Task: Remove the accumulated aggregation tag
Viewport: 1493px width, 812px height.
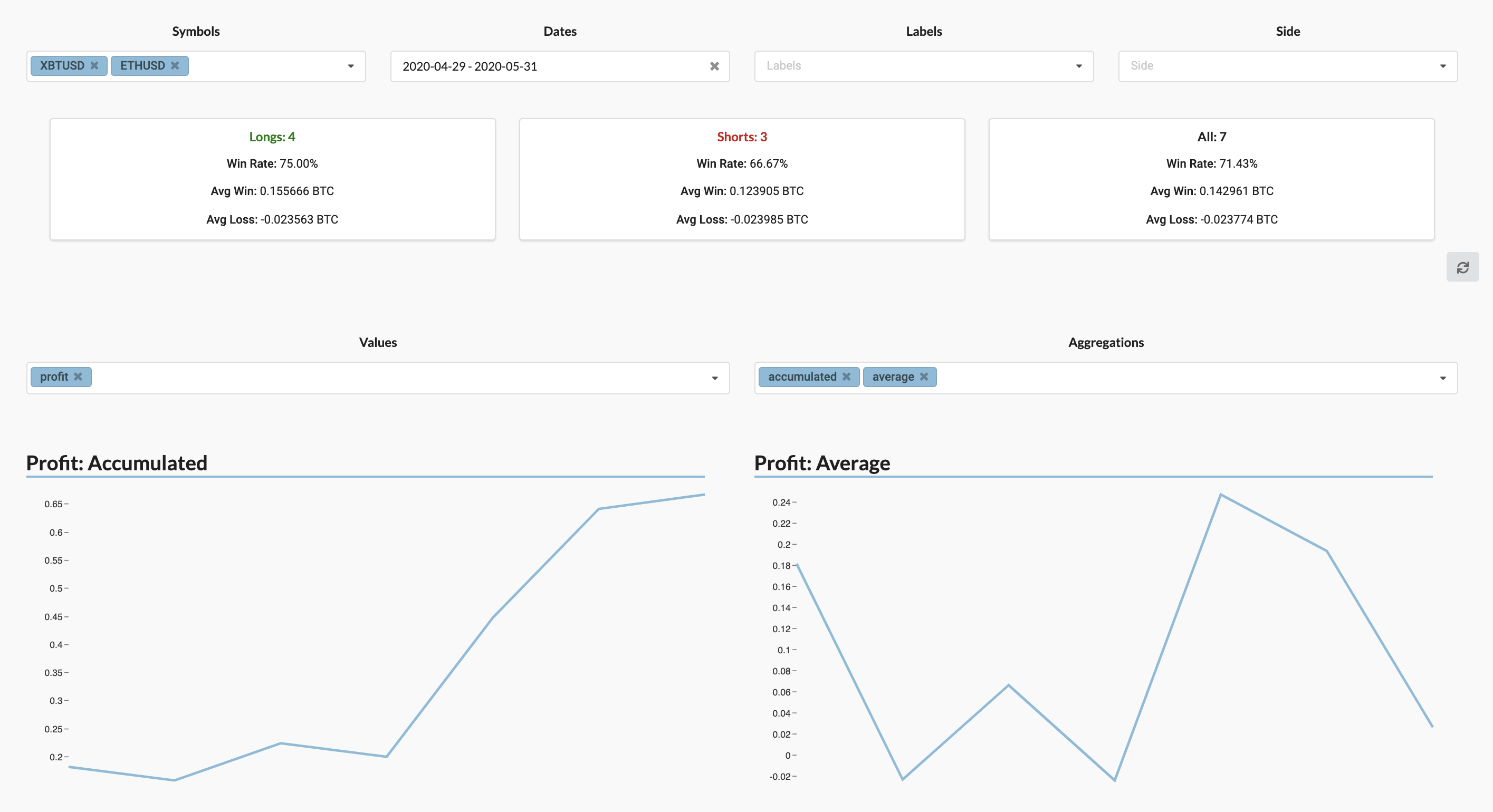Action: click(846, 376)
